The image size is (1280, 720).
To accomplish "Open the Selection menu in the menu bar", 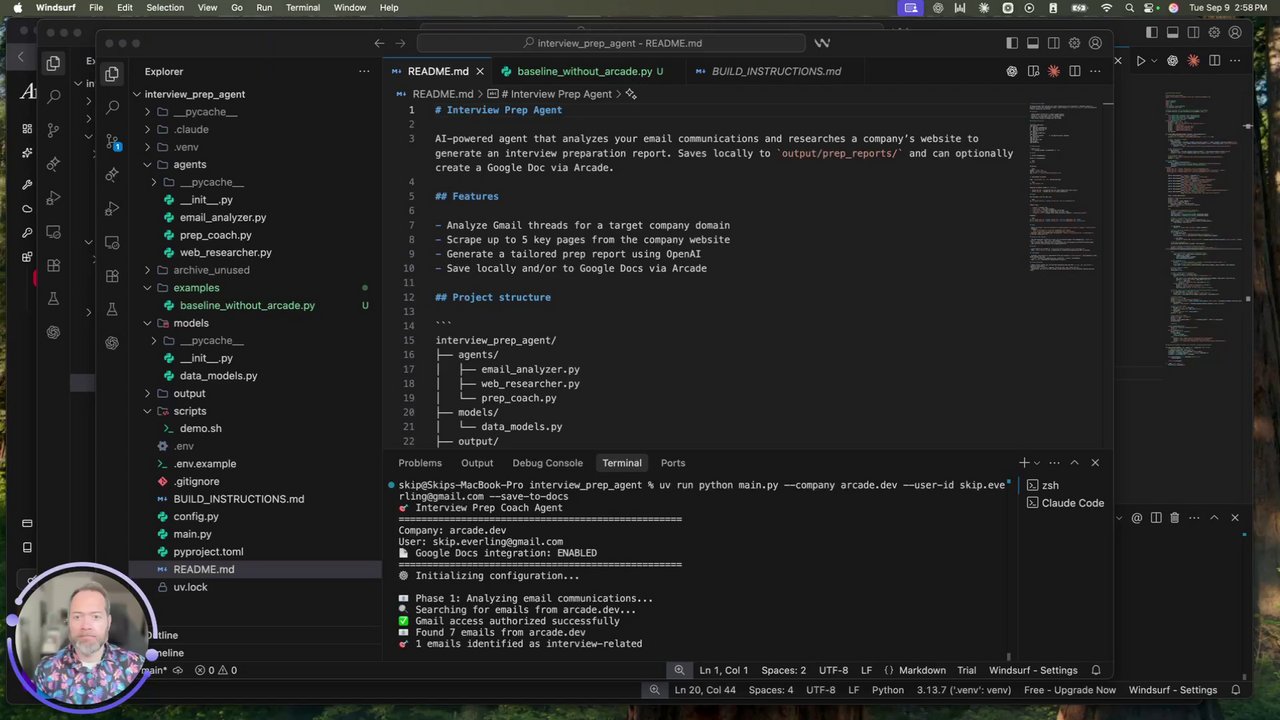I will coord(165,8).
